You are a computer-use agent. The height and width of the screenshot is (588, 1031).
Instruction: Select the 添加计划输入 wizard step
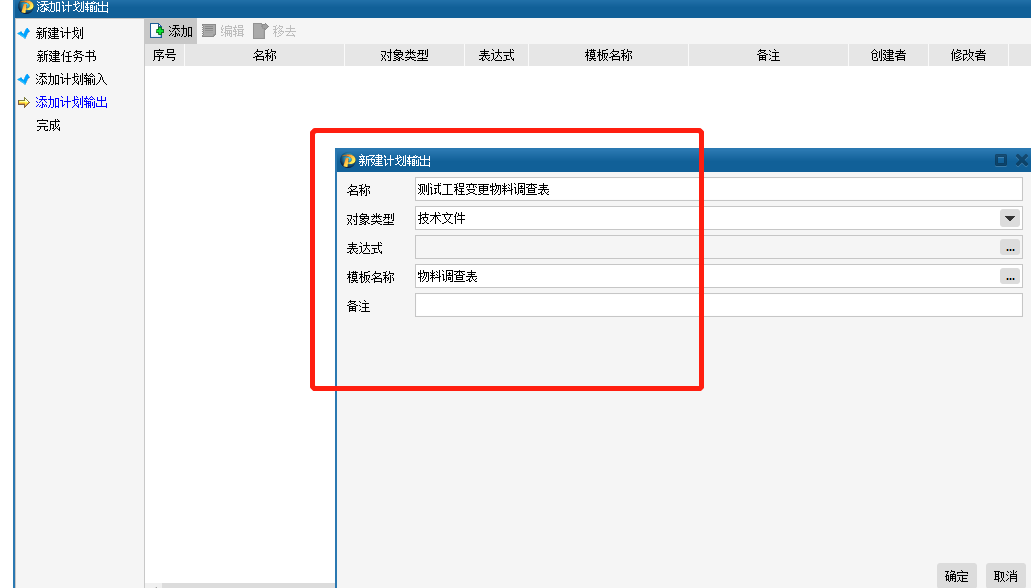tap(71, 79)
